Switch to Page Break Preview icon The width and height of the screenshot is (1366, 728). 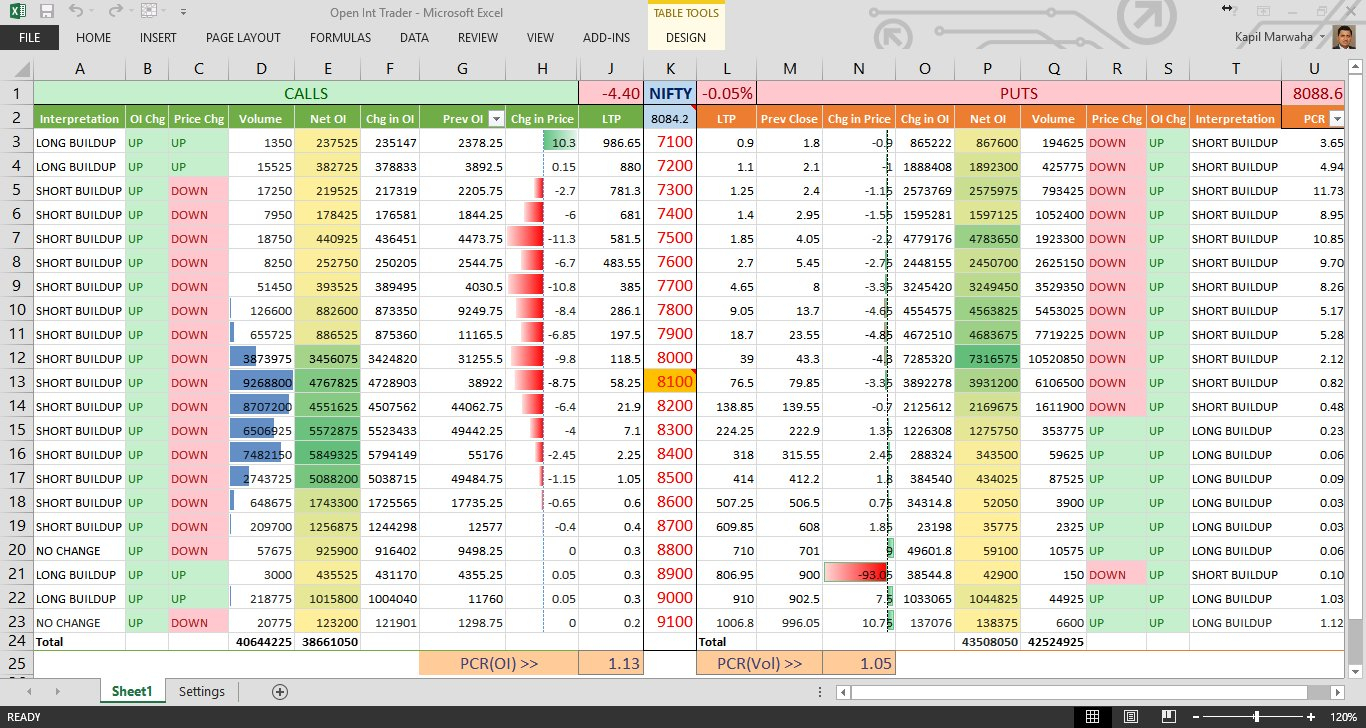[x=1167, y=717]
